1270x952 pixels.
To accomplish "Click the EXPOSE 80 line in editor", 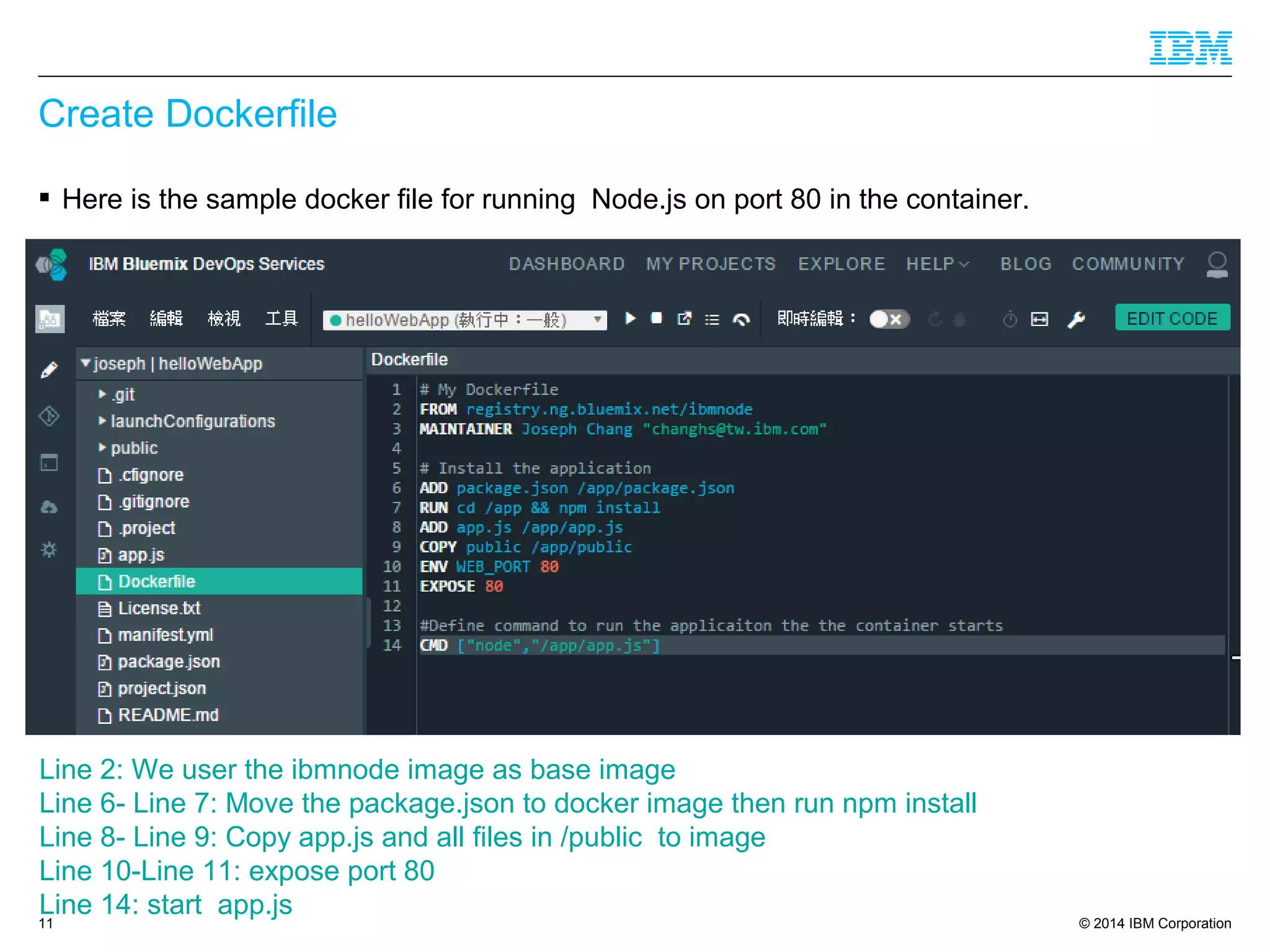I will coord(461,586).
